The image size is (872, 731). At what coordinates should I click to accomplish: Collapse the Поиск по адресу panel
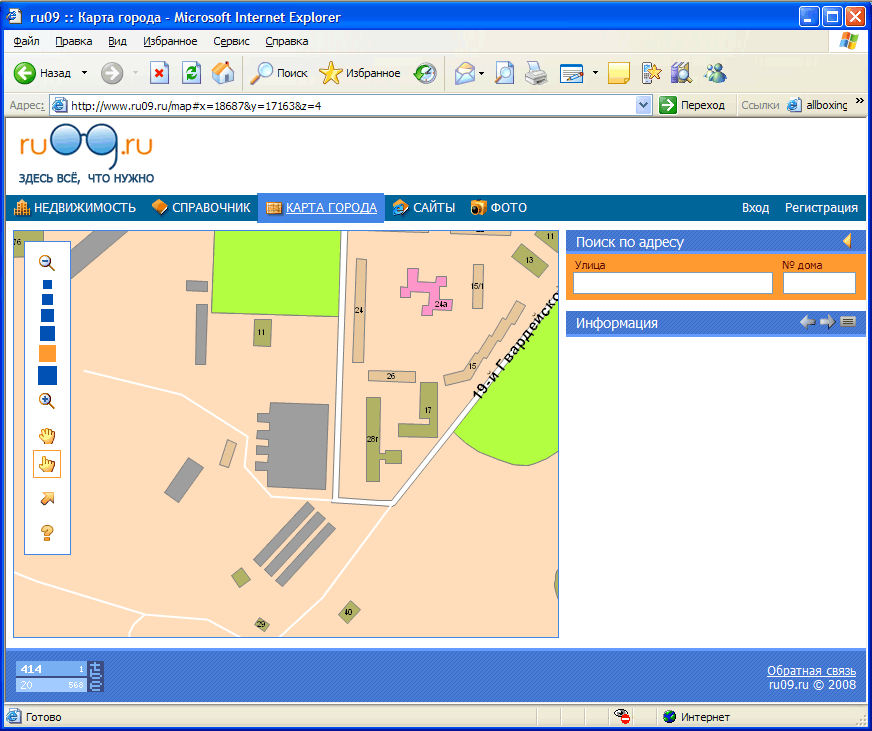[x=847, y=241]
